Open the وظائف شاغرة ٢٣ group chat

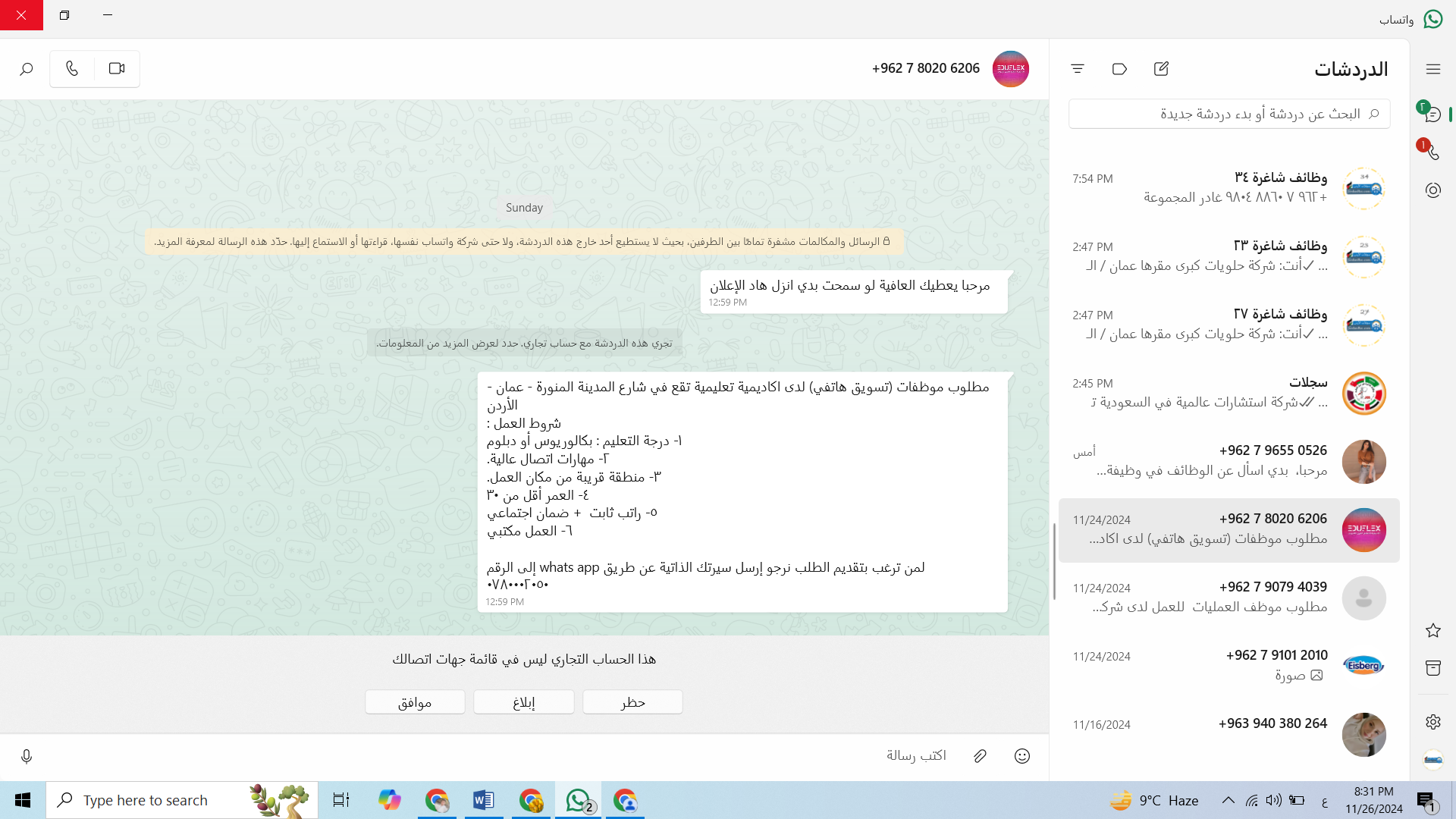pyautogui.click(x=1229, y=256)
